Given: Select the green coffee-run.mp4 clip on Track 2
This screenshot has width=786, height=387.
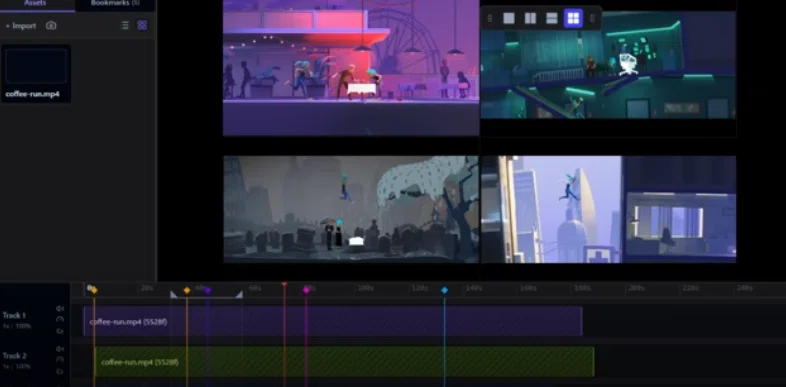Looking at the screenshot, I should pos(344,362).
